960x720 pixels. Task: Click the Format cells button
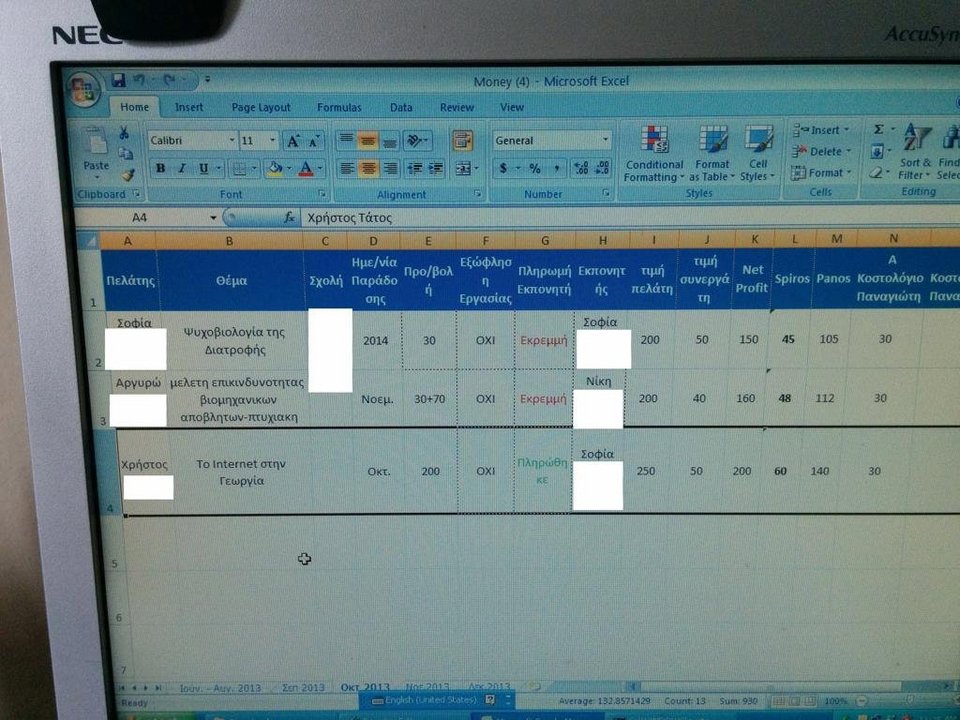coord(822,173)
